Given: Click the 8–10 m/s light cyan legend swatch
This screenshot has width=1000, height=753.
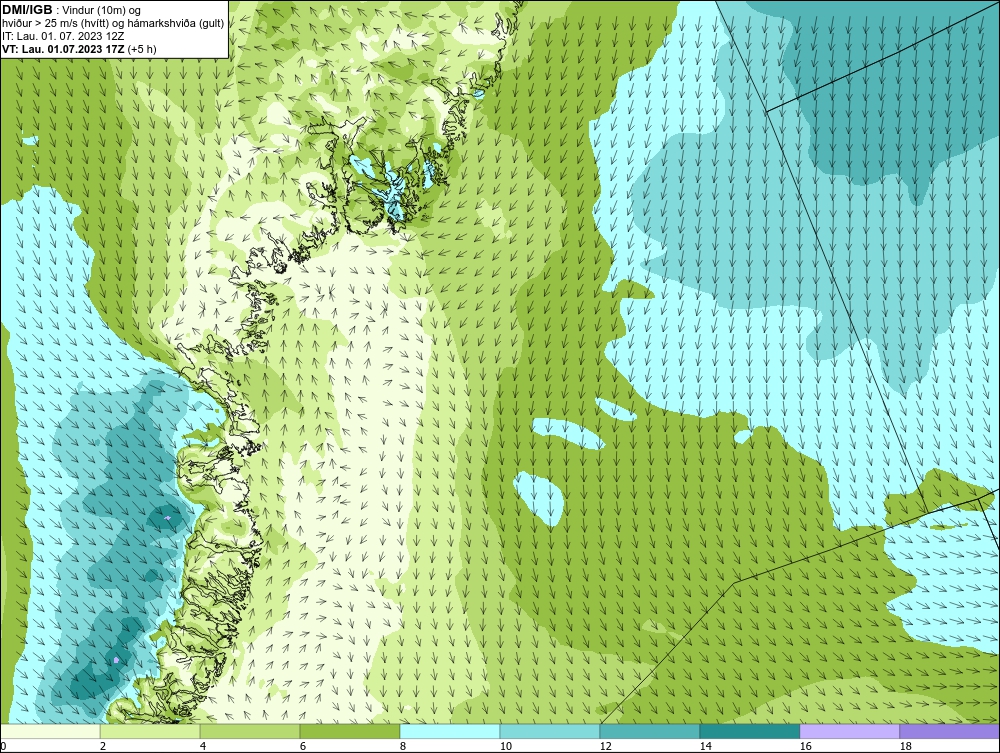Looking at the screenshot, I should pyautogui.click(x=450, y=731).
